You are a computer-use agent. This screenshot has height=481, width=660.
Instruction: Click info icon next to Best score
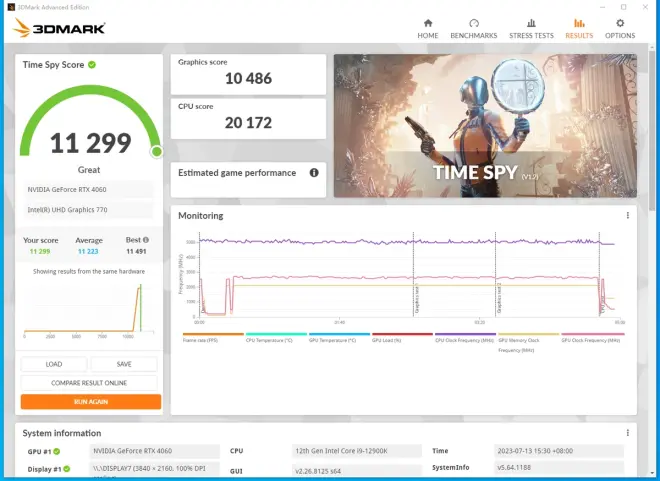tap(146, 240)
